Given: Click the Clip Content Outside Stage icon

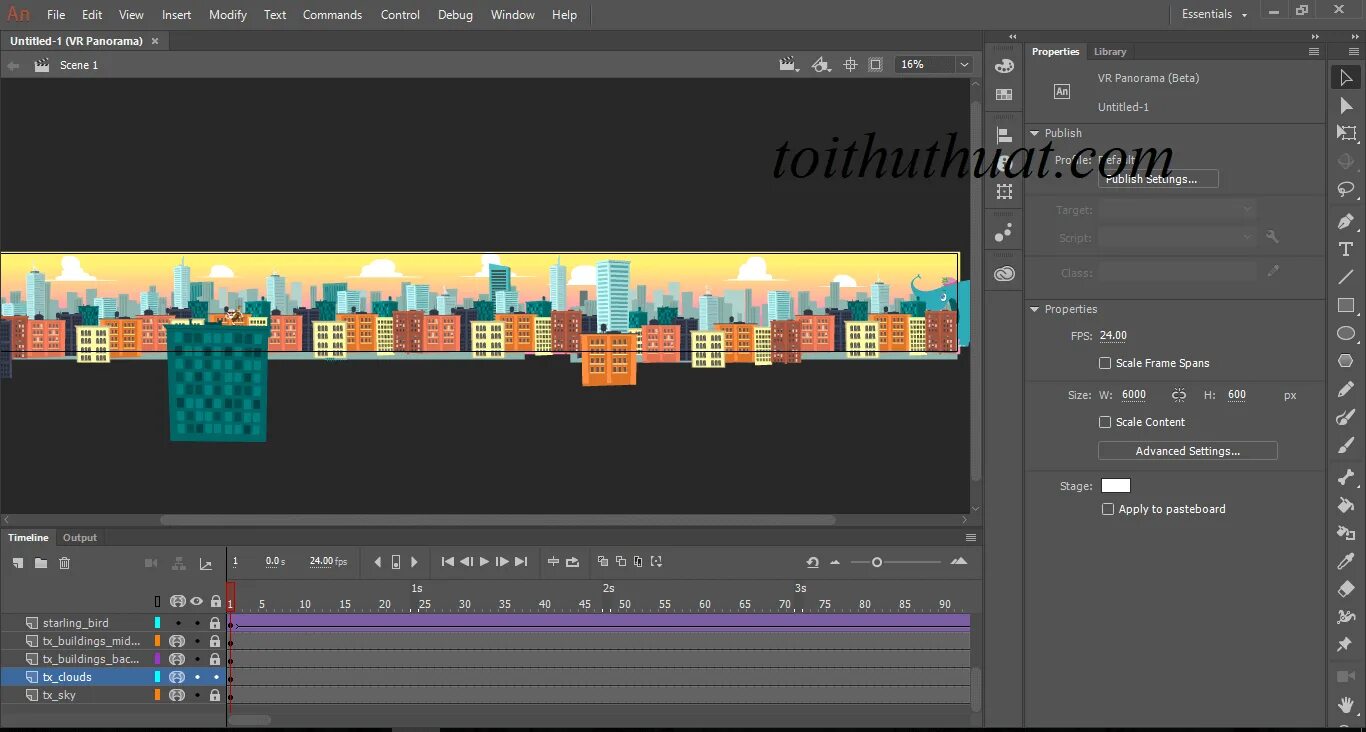Looking at the screenshot, I should [875, 64].
